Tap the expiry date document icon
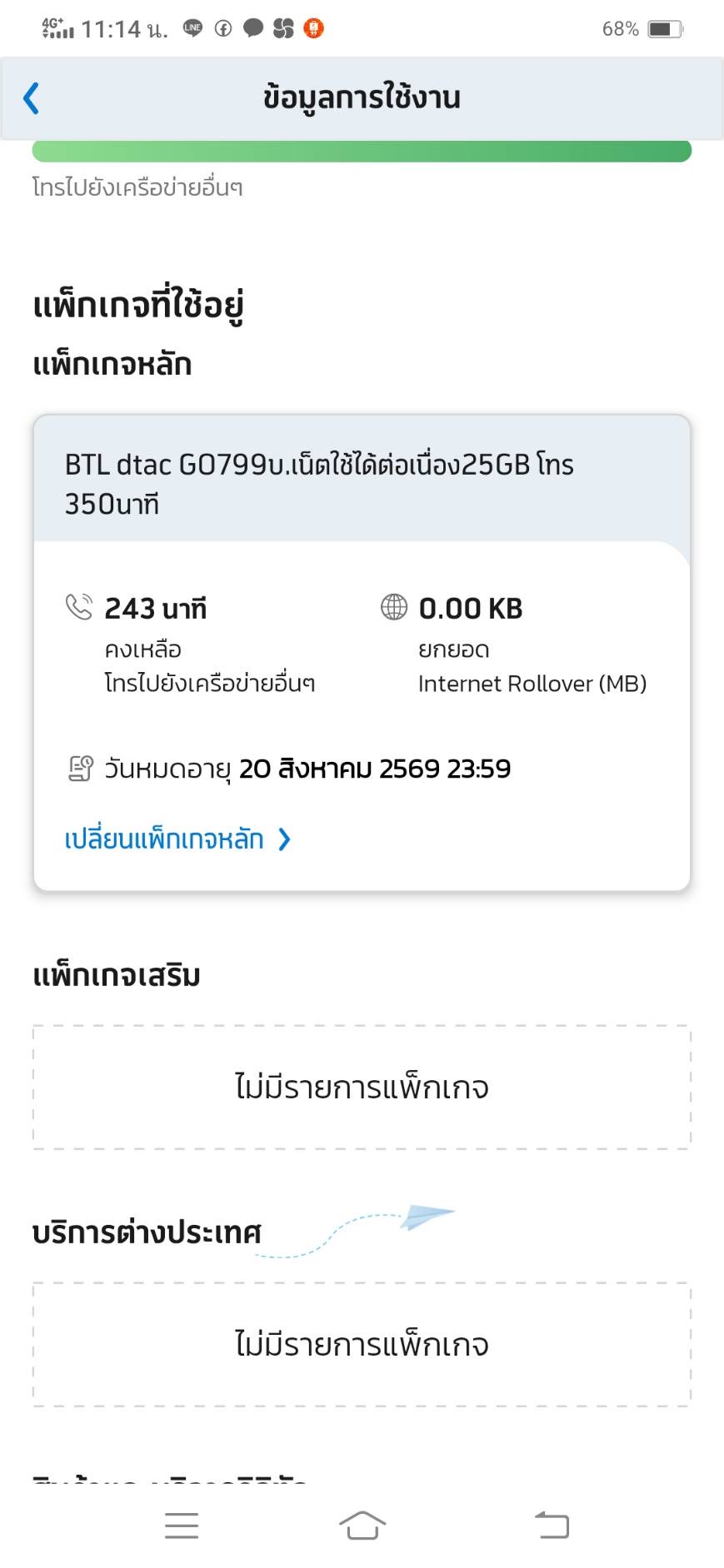Screen dimensions: 724x1568 tap(81, 768)
